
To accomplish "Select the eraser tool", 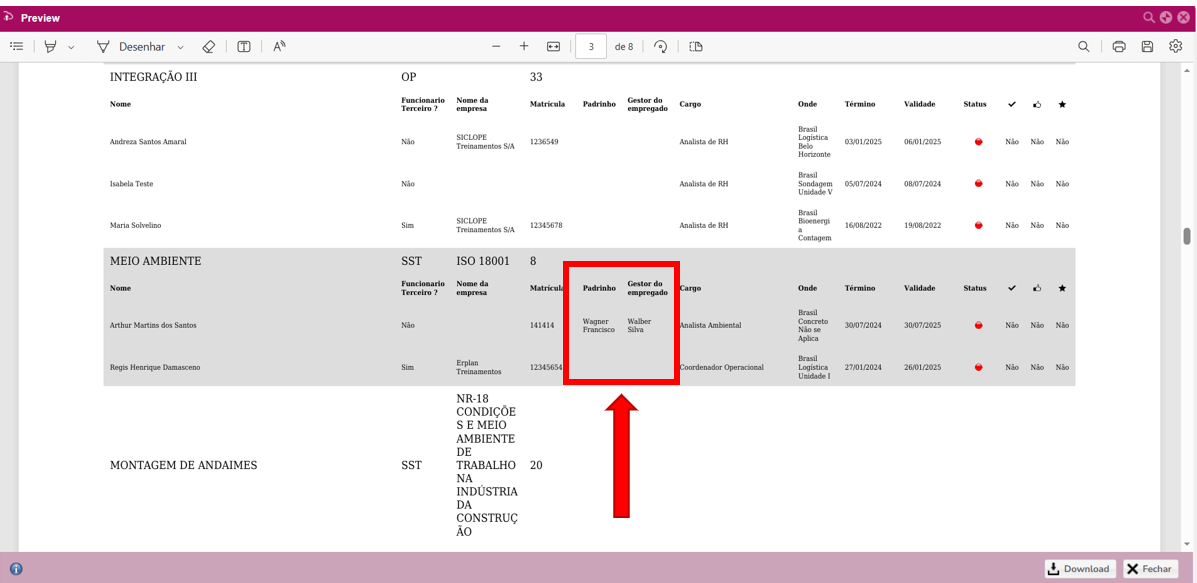I will (209, 47).
